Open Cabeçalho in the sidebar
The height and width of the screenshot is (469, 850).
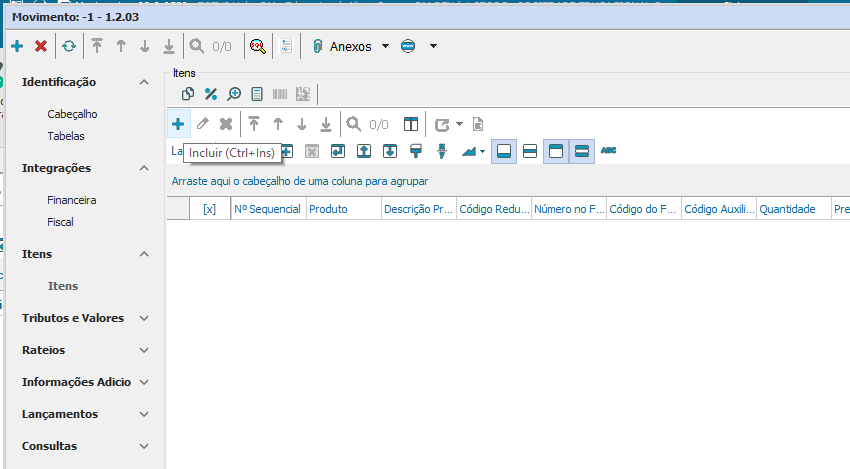click(72, 114)
